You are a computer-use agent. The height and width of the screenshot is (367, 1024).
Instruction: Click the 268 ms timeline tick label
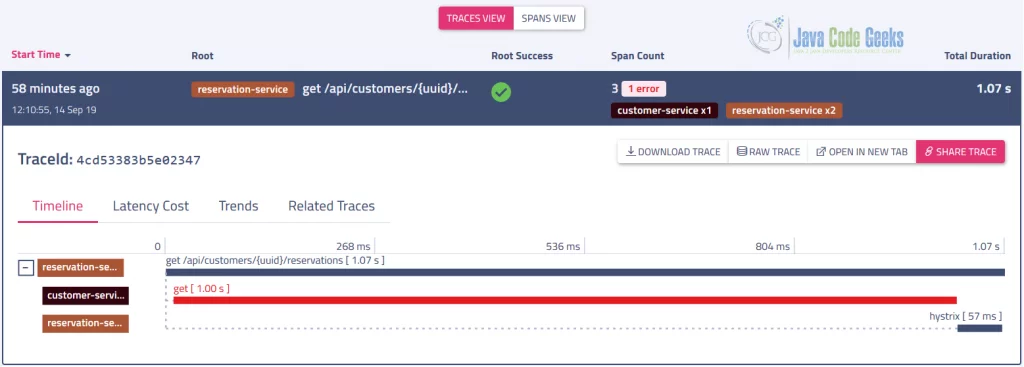pos(353,247)
